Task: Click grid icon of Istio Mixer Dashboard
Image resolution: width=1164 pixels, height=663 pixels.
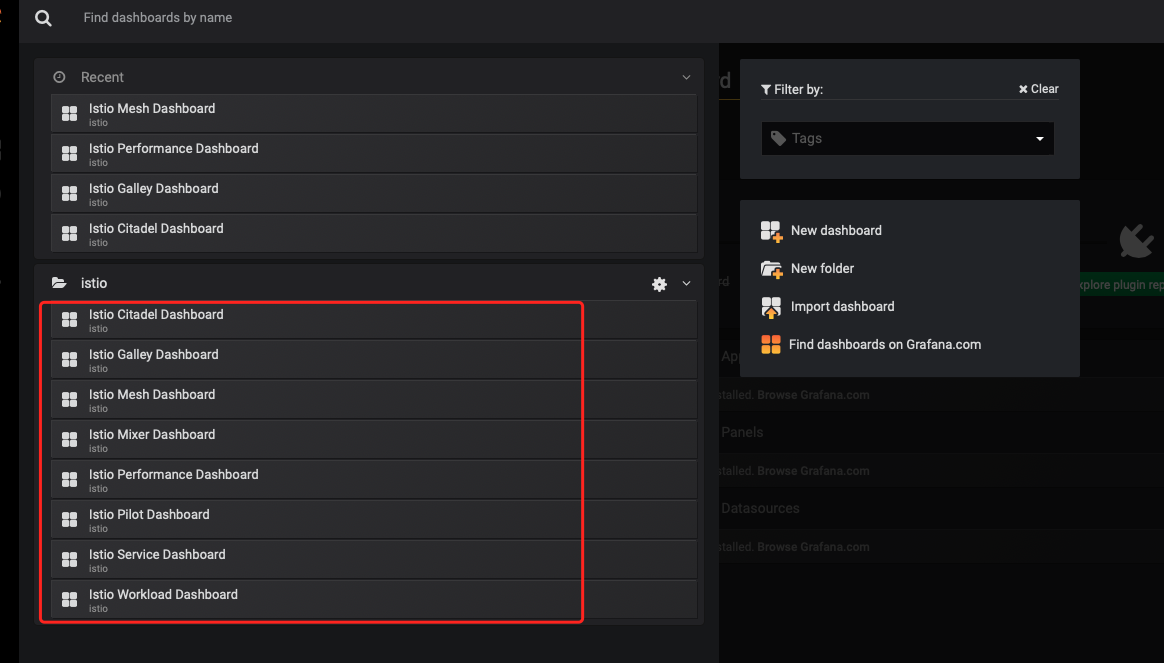Action: pyautogui.click(x=70, y=440)
